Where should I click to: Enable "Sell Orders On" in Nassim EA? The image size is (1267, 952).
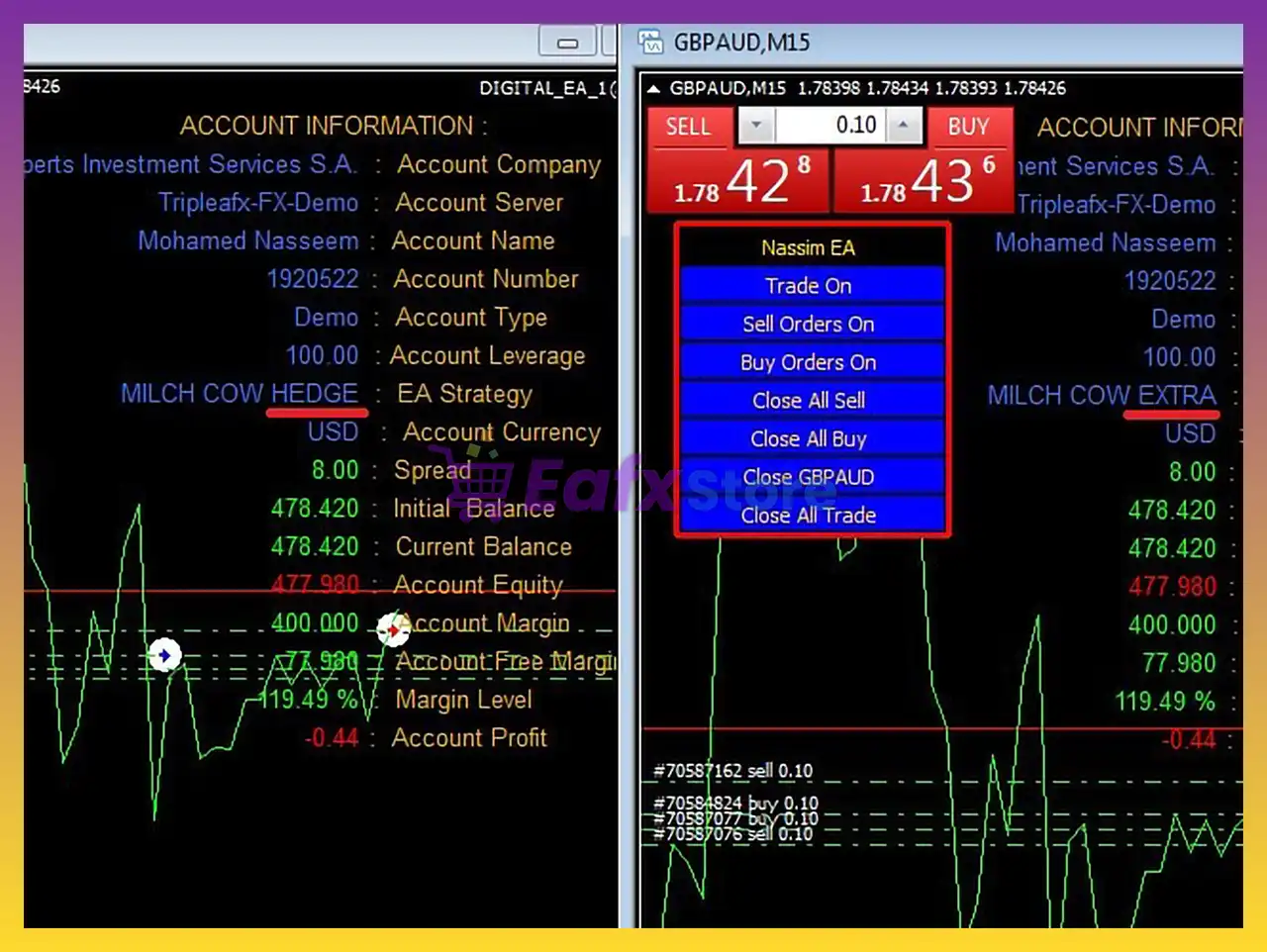pos(809,324)
